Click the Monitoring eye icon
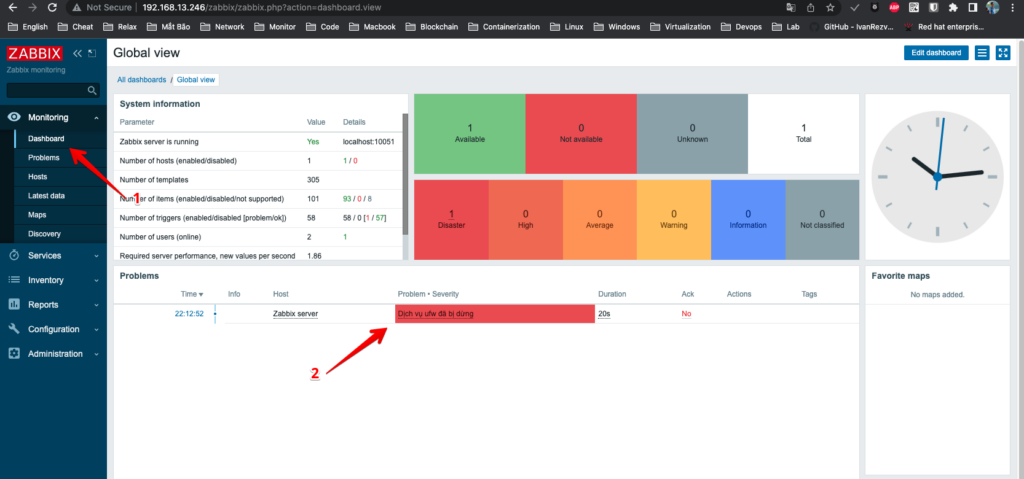Viewport: 1024px width, 479px height. [x=14, y=117]
